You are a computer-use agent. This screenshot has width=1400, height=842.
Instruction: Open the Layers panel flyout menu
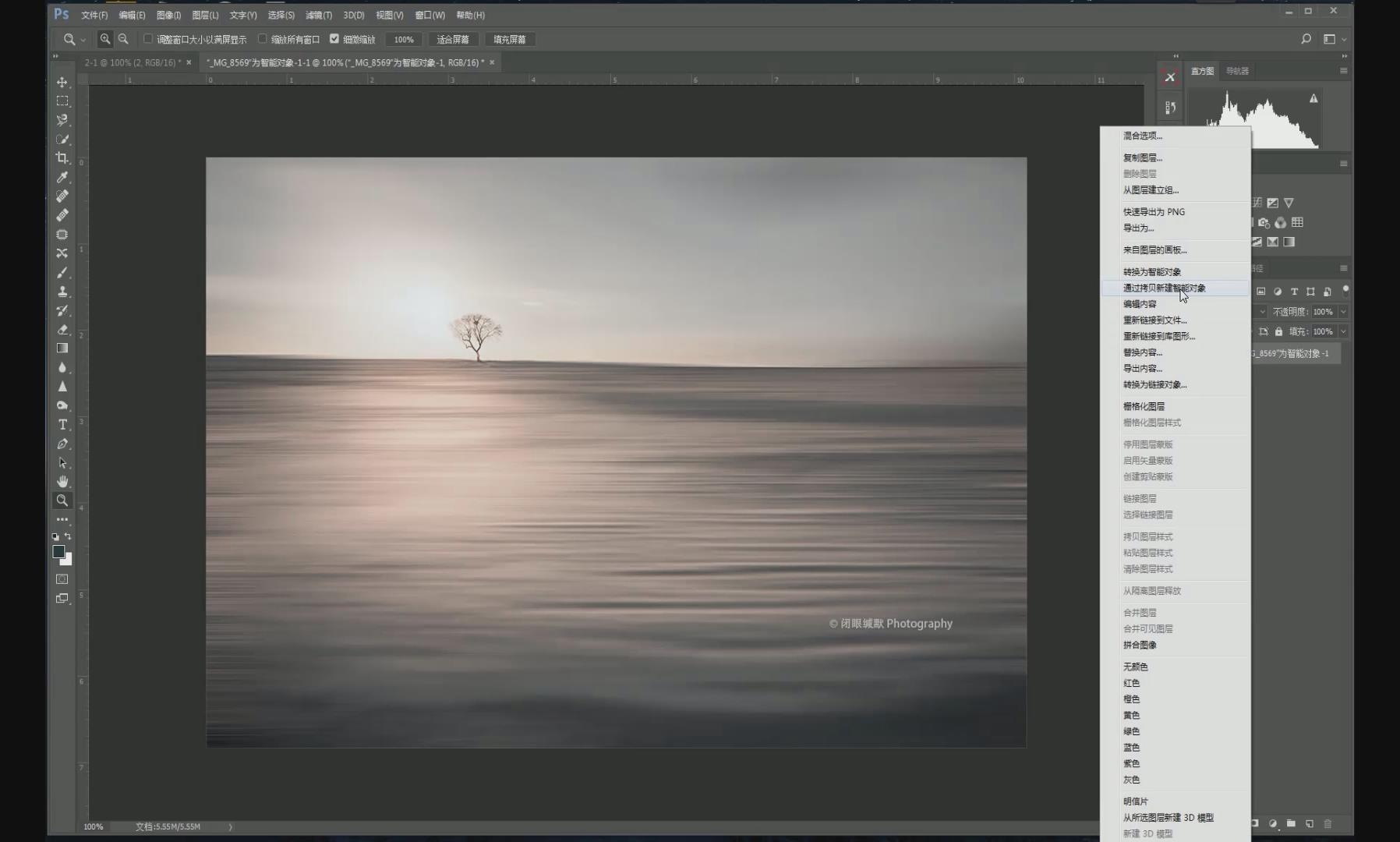click(1343, 268)
